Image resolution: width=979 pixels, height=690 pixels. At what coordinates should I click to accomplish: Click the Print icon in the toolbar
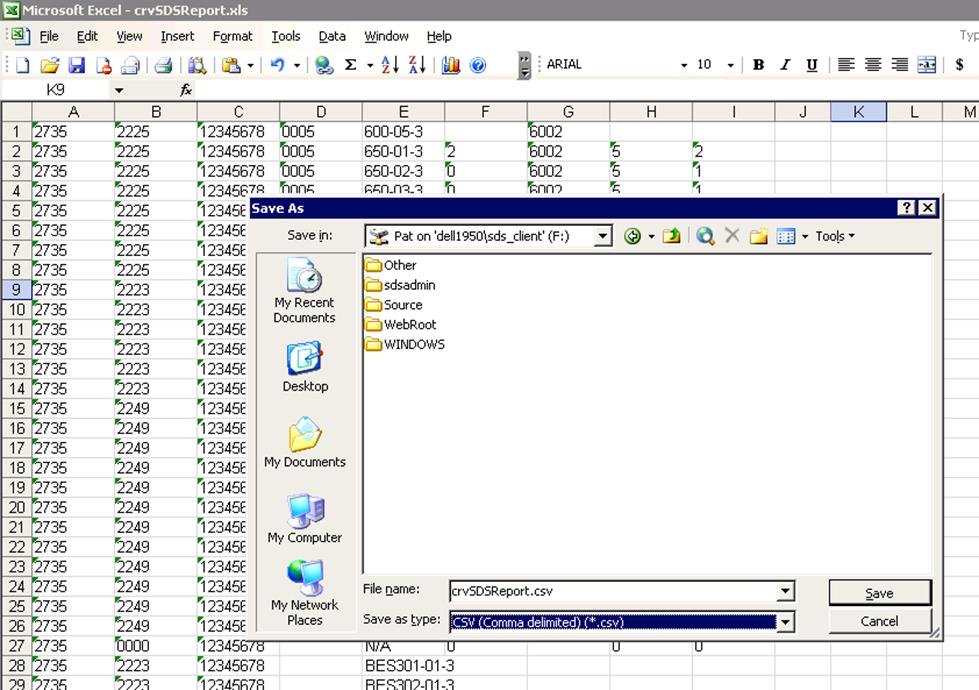click(163, 64)
